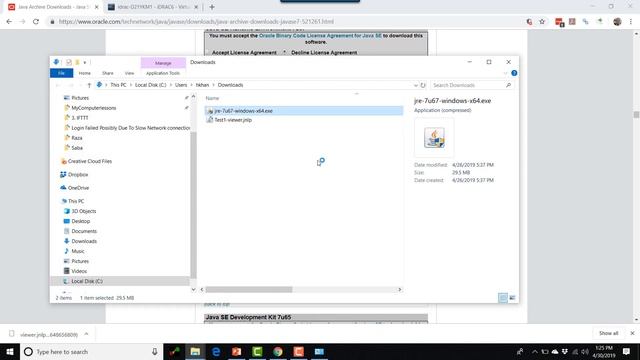Open the Quick Access Toolbar dropdown arrow

click(x=85, y=62)
